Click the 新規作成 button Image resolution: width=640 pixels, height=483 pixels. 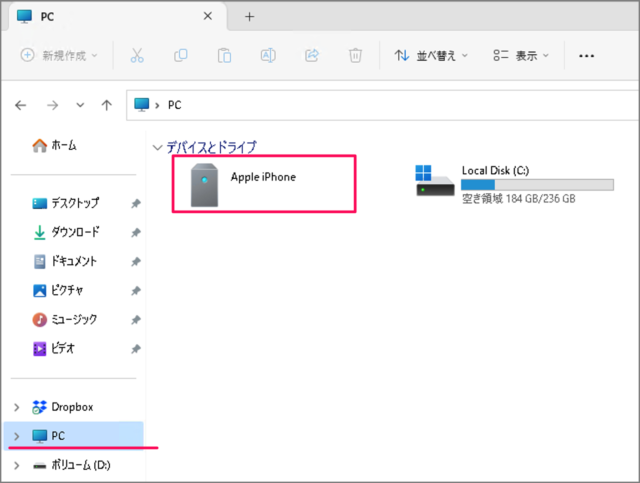59,56
